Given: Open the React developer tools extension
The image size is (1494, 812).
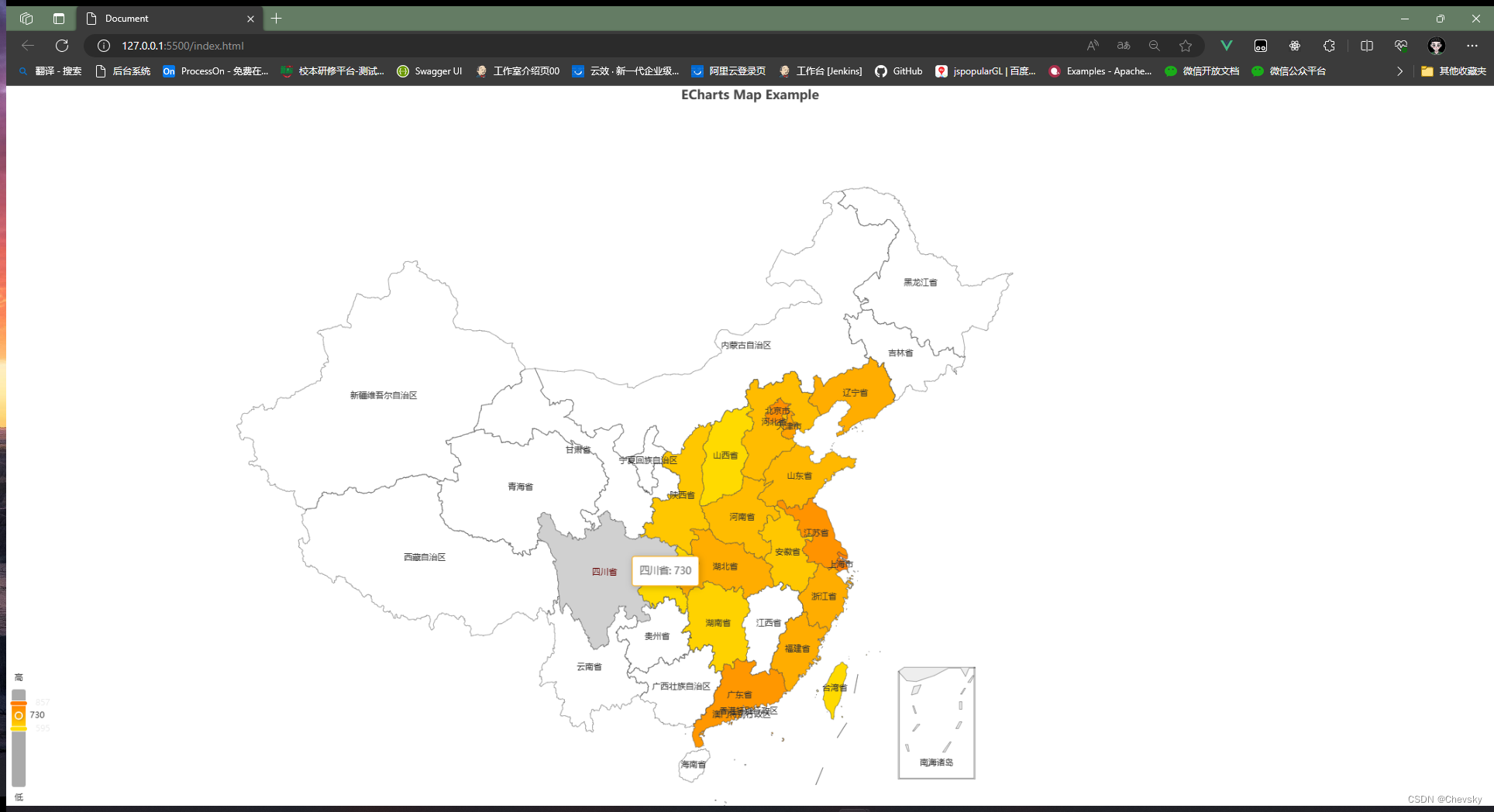Looking at the screenshot, I should 1294,46.
